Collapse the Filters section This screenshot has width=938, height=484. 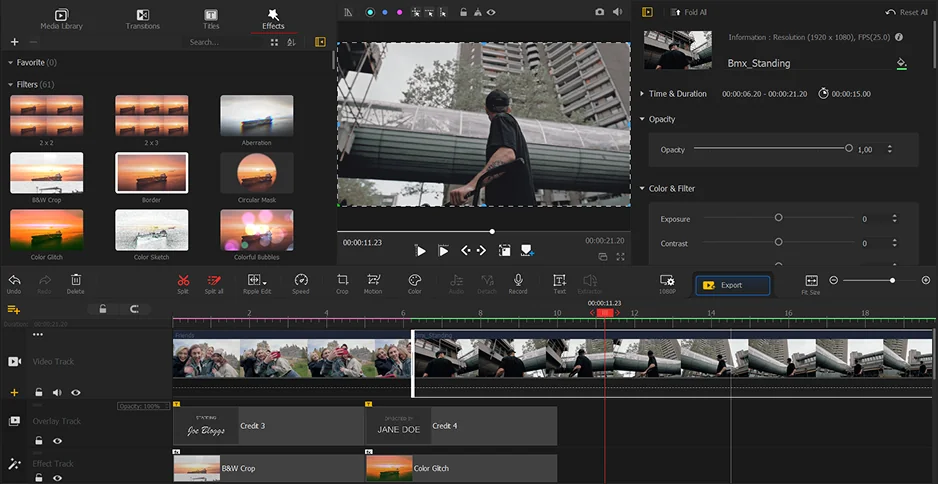[10, 84]
